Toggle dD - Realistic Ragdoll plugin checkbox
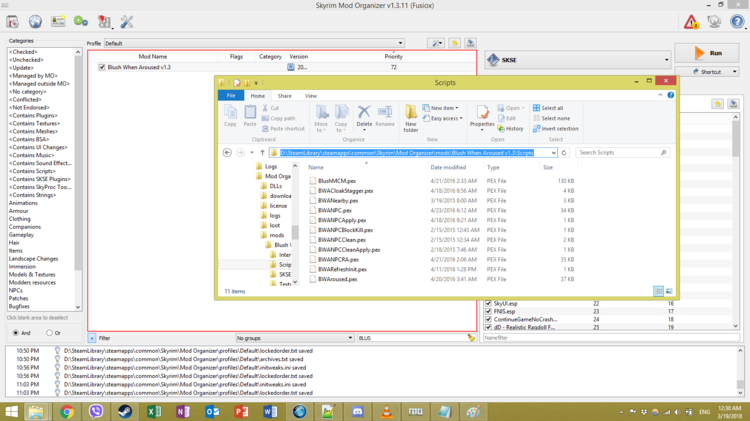Screen dimensions: 750x421 coord(488,327)
